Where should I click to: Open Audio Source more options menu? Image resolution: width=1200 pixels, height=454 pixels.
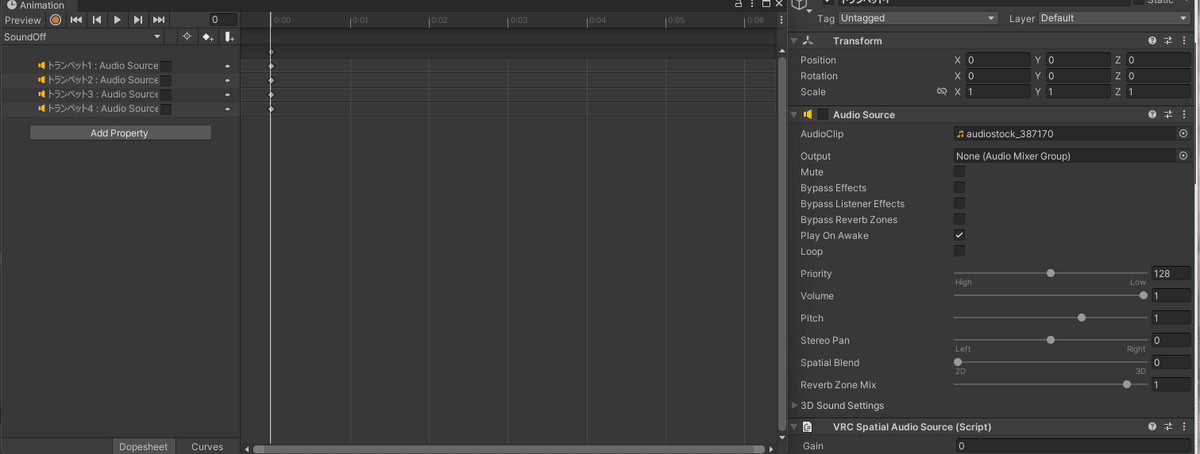point(1184,115)
